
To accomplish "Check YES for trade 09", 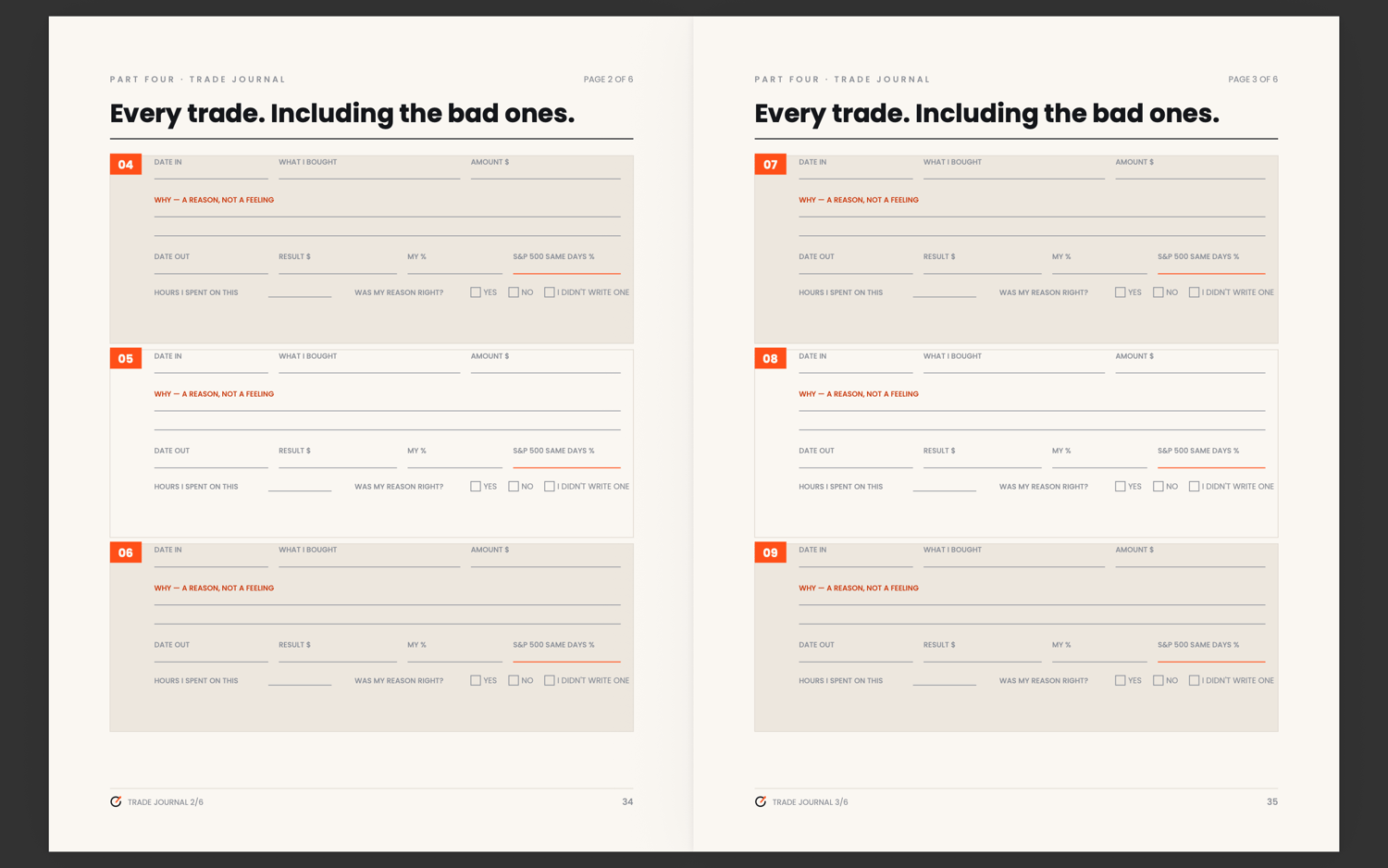I will (1121, 681).
